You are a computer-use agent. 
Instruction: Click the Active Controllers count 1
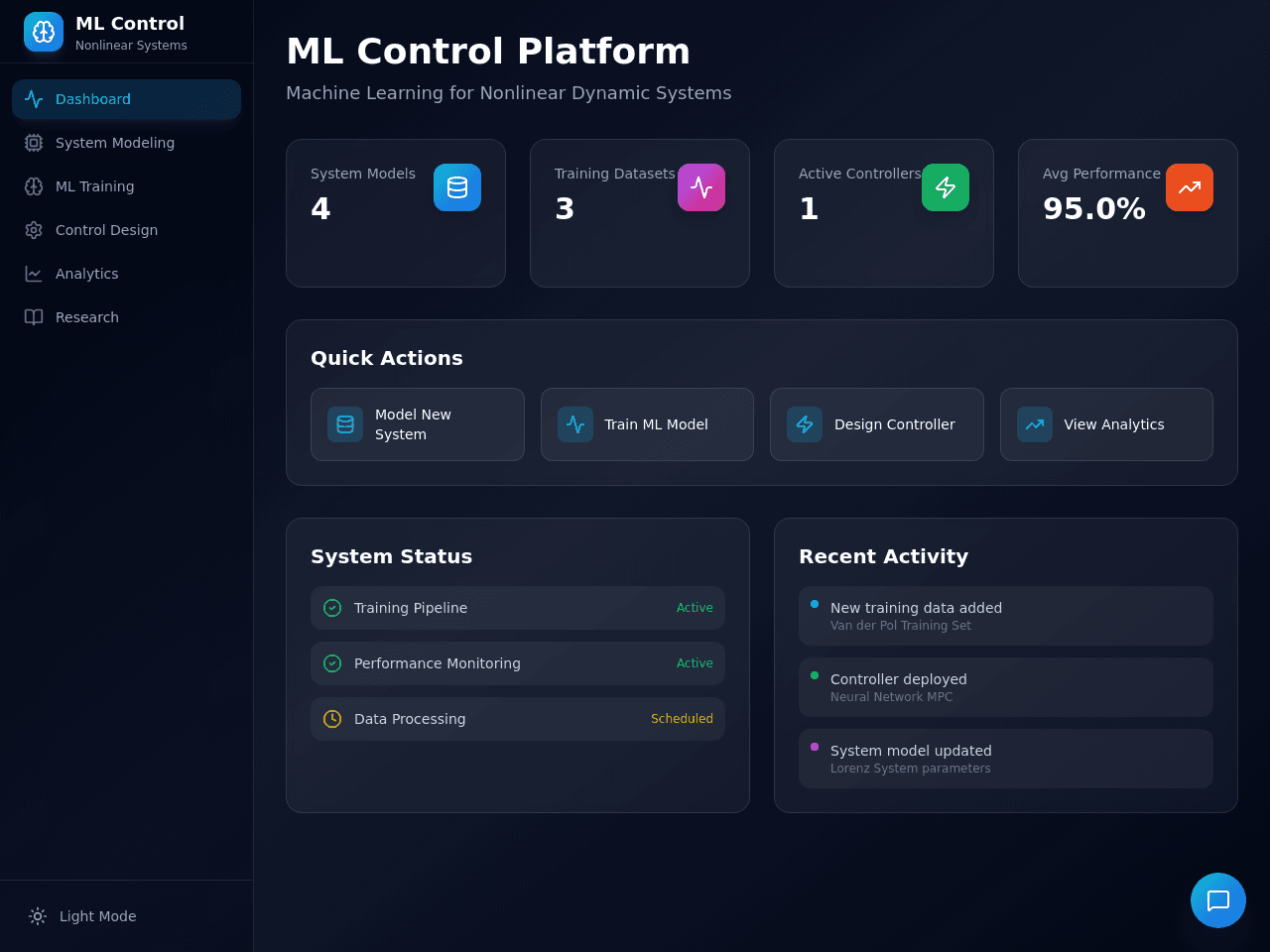pos(809,209)
